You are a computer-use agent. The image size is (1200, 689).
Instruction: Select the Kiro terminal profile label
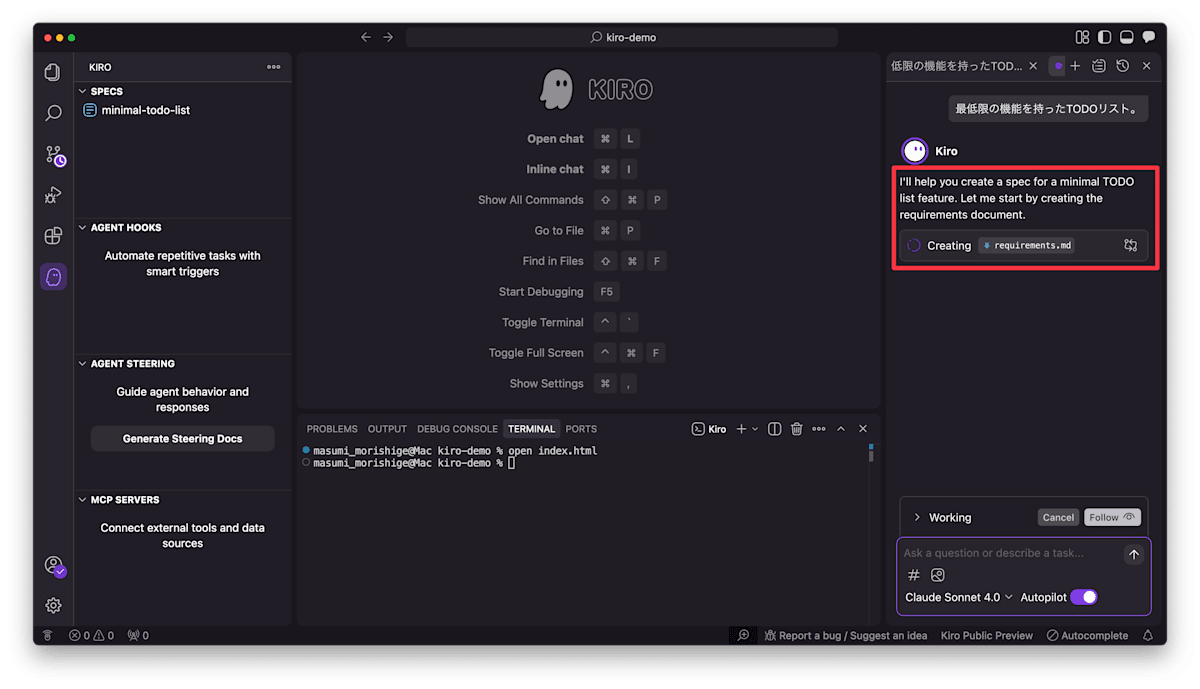(709, 429)
